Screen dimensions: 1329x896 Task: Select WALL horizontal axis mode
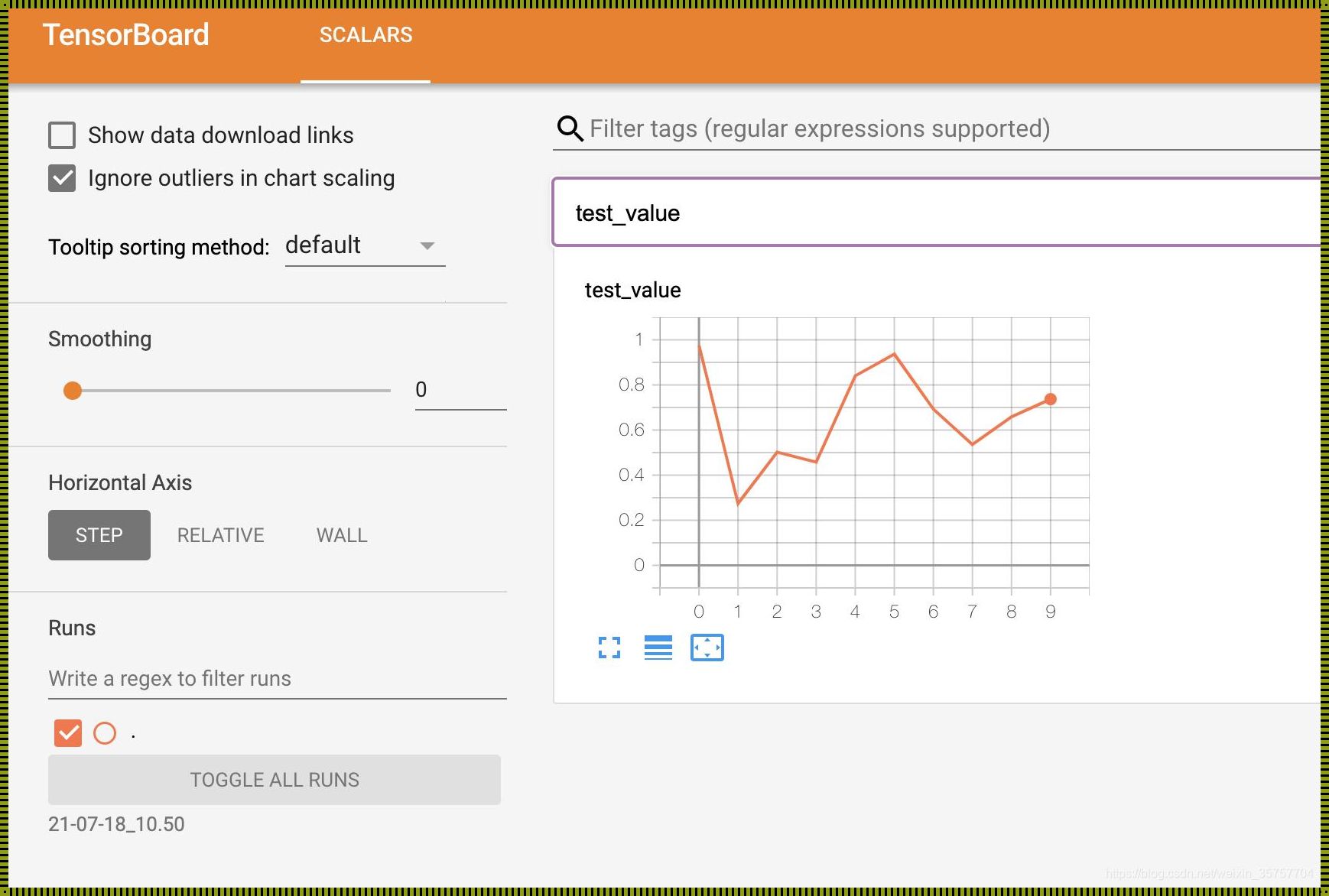click(342, 535)
